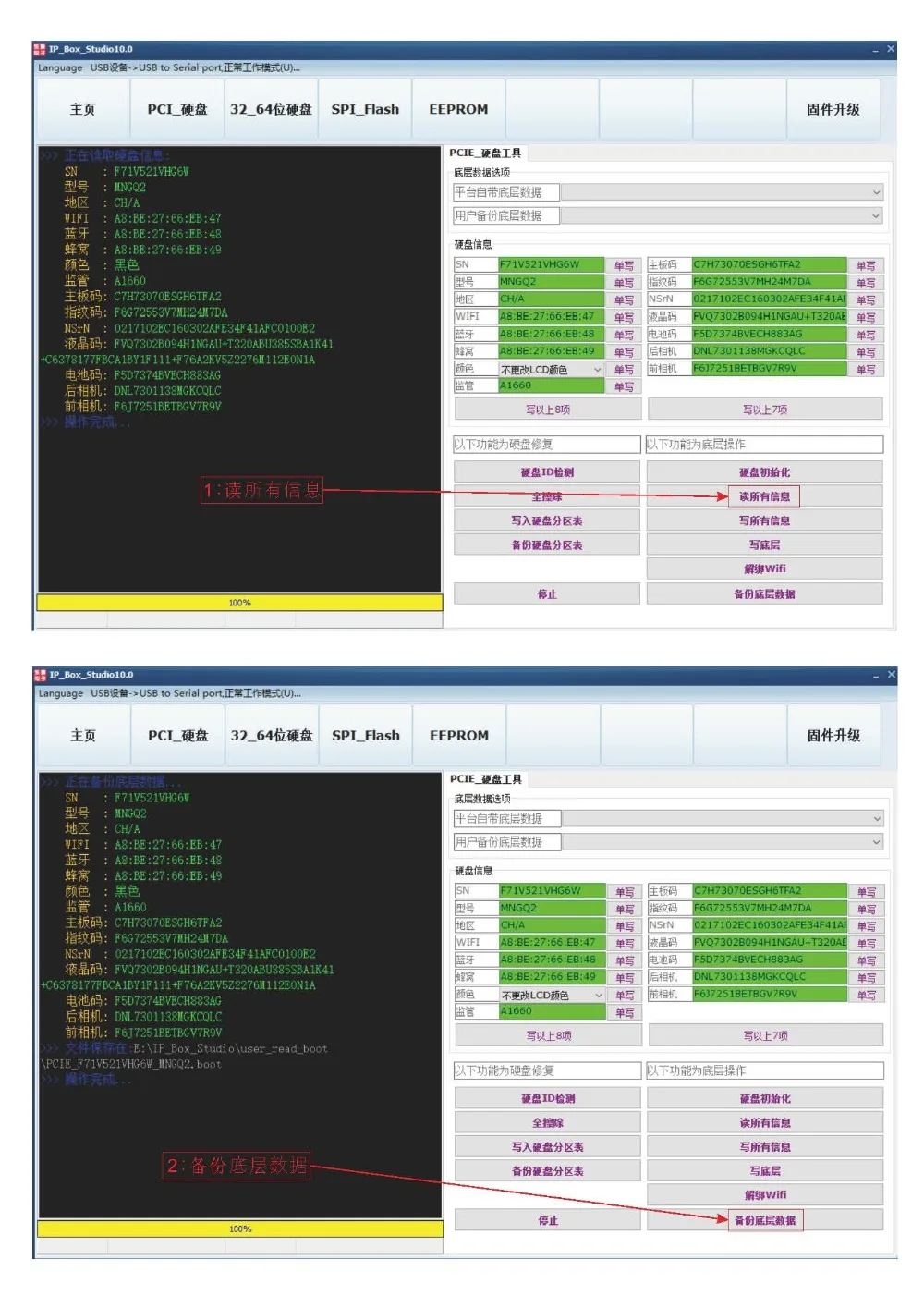924x1308 pixels.
Task: Open 32_64位硬盘 tab in upper window
Action: (x=271, y=109)
